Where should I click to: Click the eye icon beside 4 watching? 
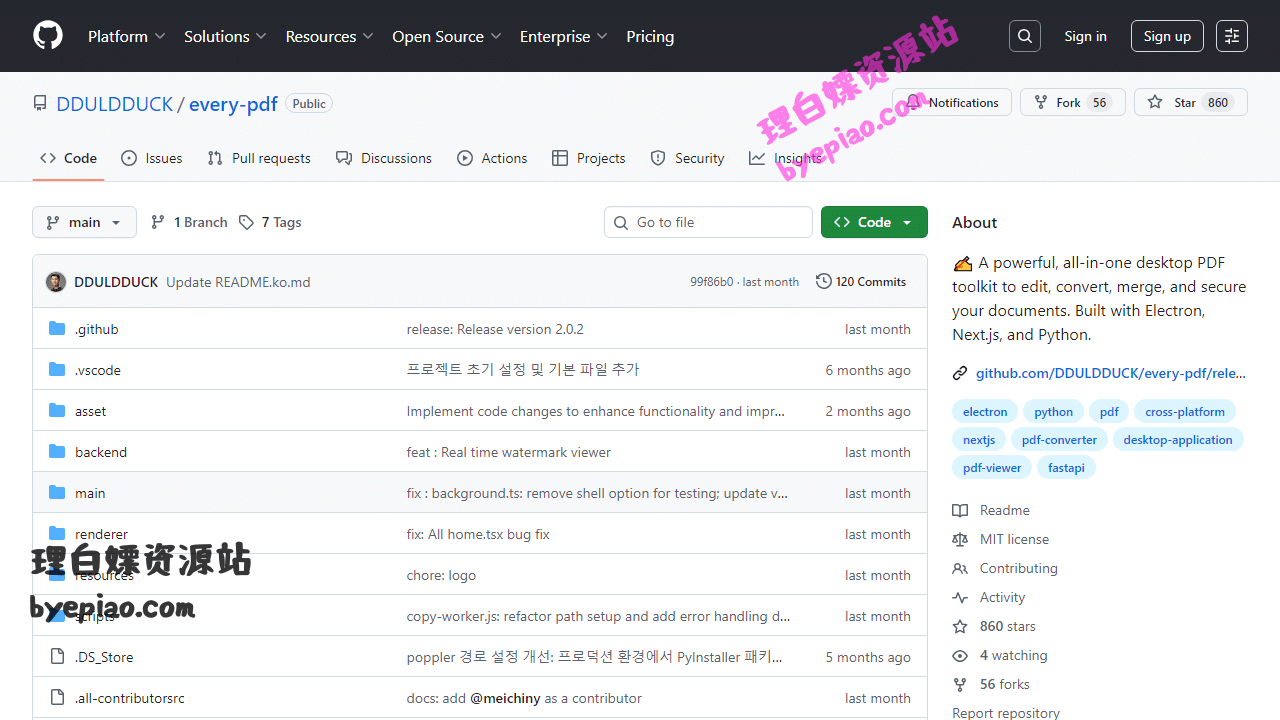(960, 655)
